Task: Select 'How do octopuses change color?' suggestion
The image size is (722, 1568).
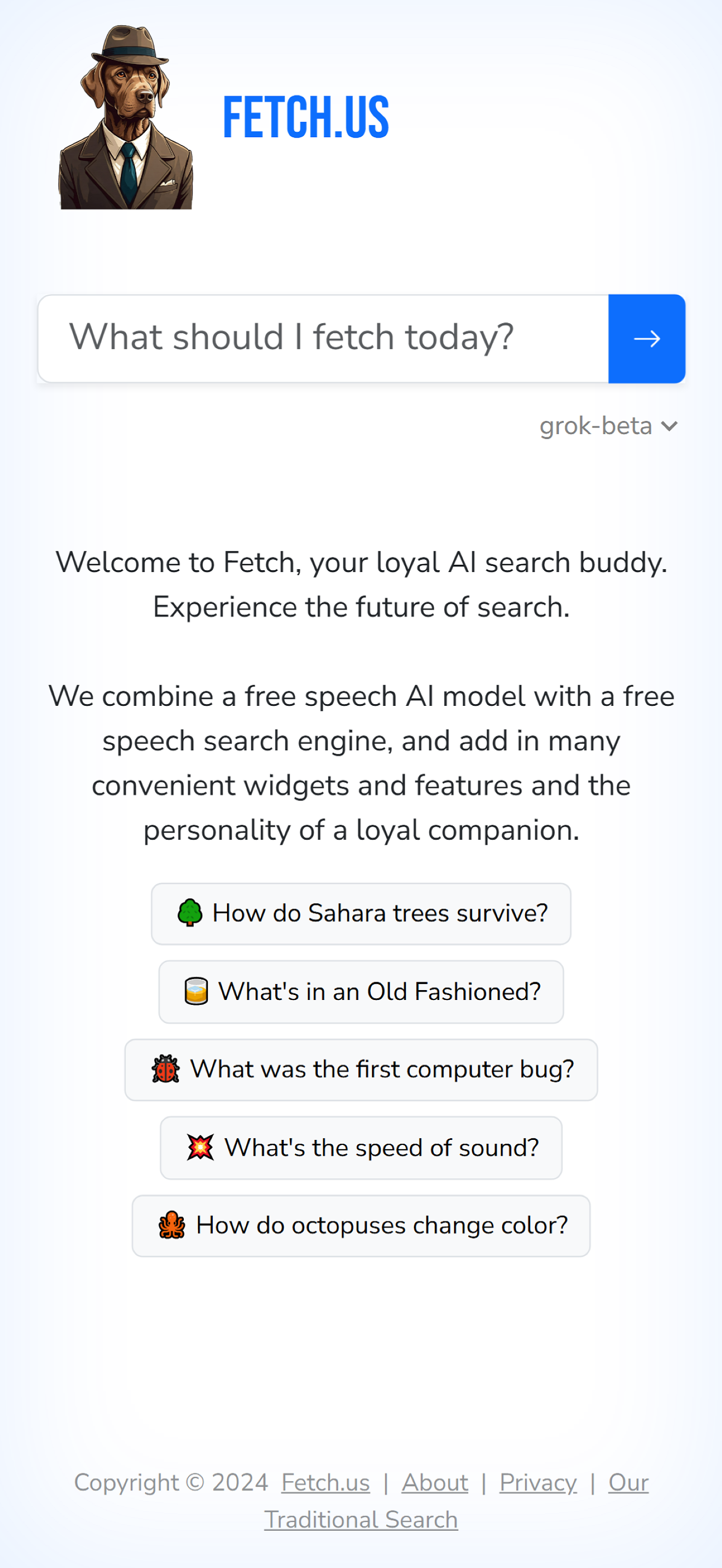Action: click(361, 1225)
